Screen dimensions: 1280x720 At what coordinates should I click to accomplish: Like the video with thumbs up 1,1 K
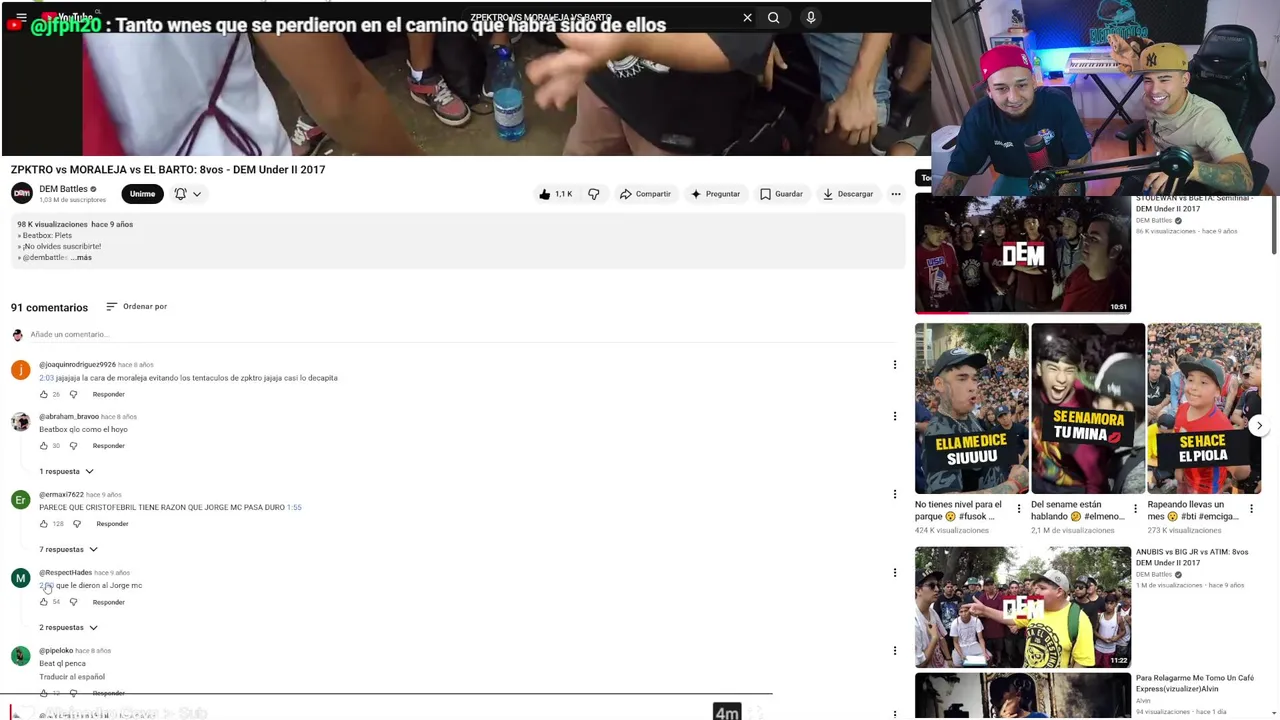click(x=556, y=194)
